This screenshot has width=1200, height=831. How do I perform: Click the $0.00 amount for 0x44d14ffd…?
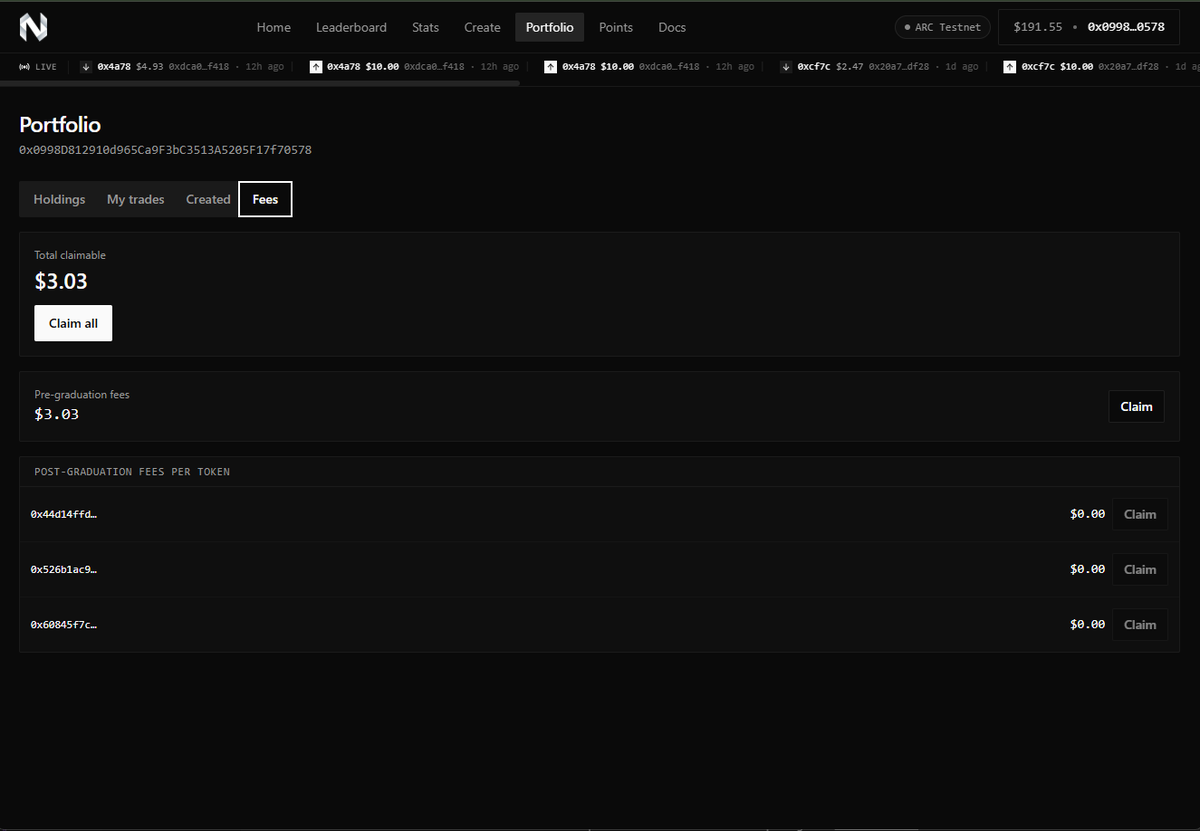pos(1087,514)
